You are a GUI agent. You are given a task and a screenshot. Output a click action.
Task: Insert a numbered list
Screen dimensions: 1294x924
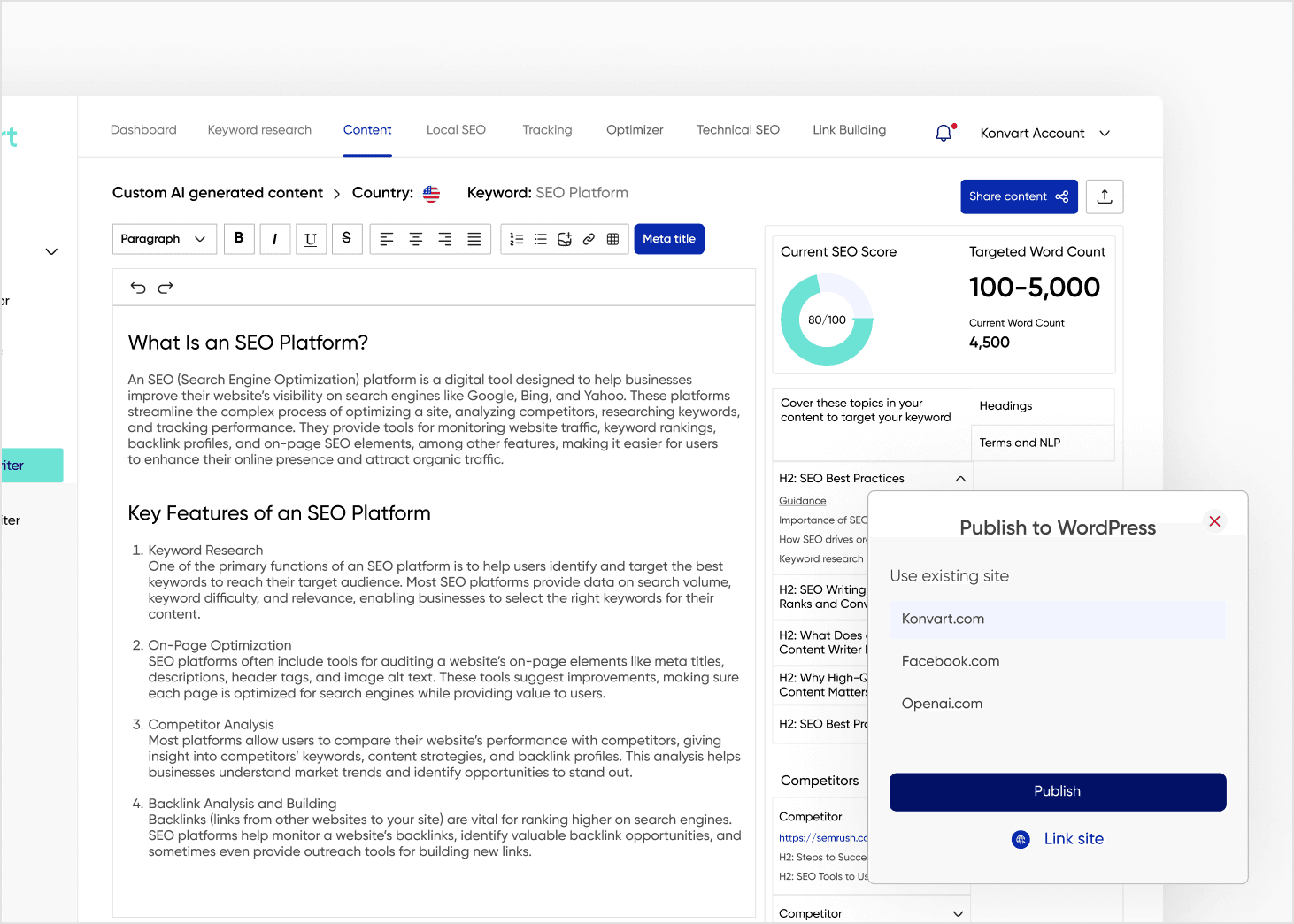click(x=517, y=239)
